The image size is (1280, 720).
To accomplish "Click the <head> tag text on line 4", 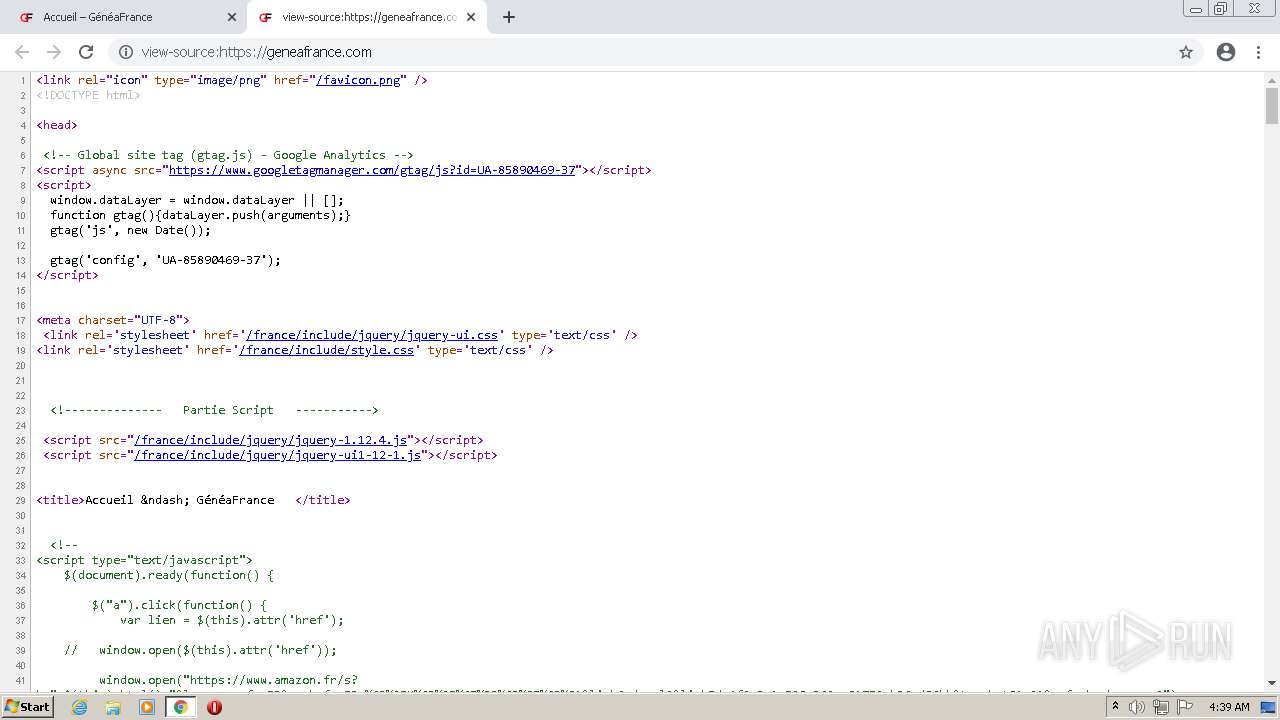I will pyautogui.click(x=57, y=125).
